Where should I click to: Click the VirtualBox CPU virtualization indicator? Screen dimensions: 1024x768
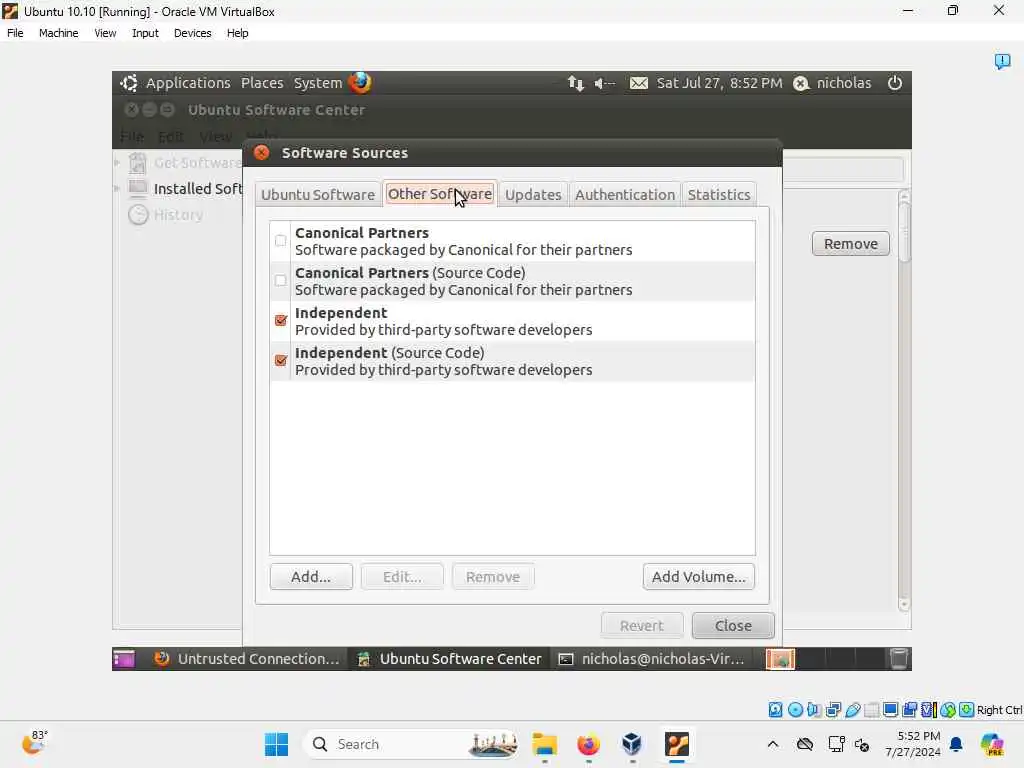coord(928,710)
